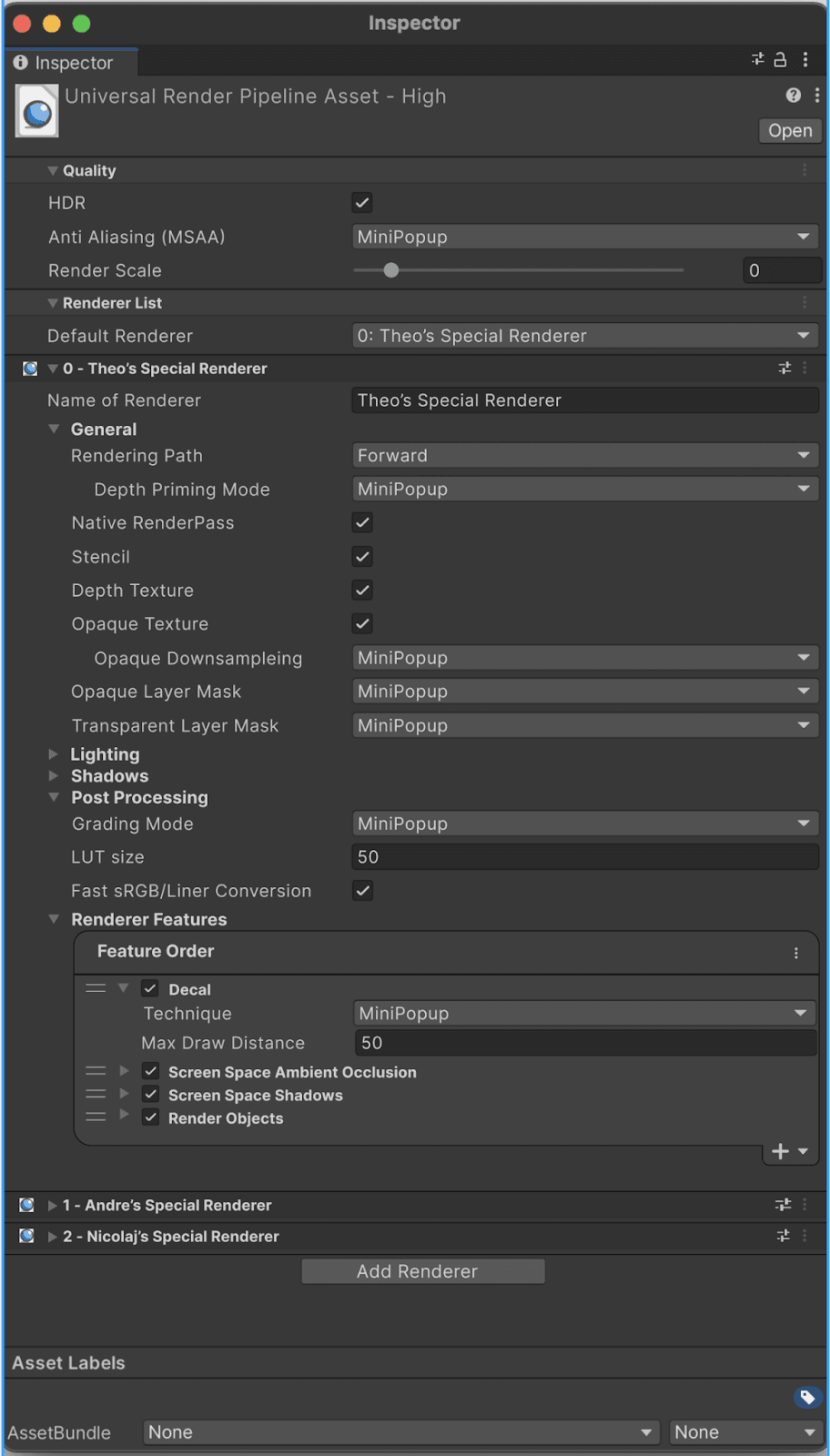Click the Render Scale numeric value field

pos(783,270)
